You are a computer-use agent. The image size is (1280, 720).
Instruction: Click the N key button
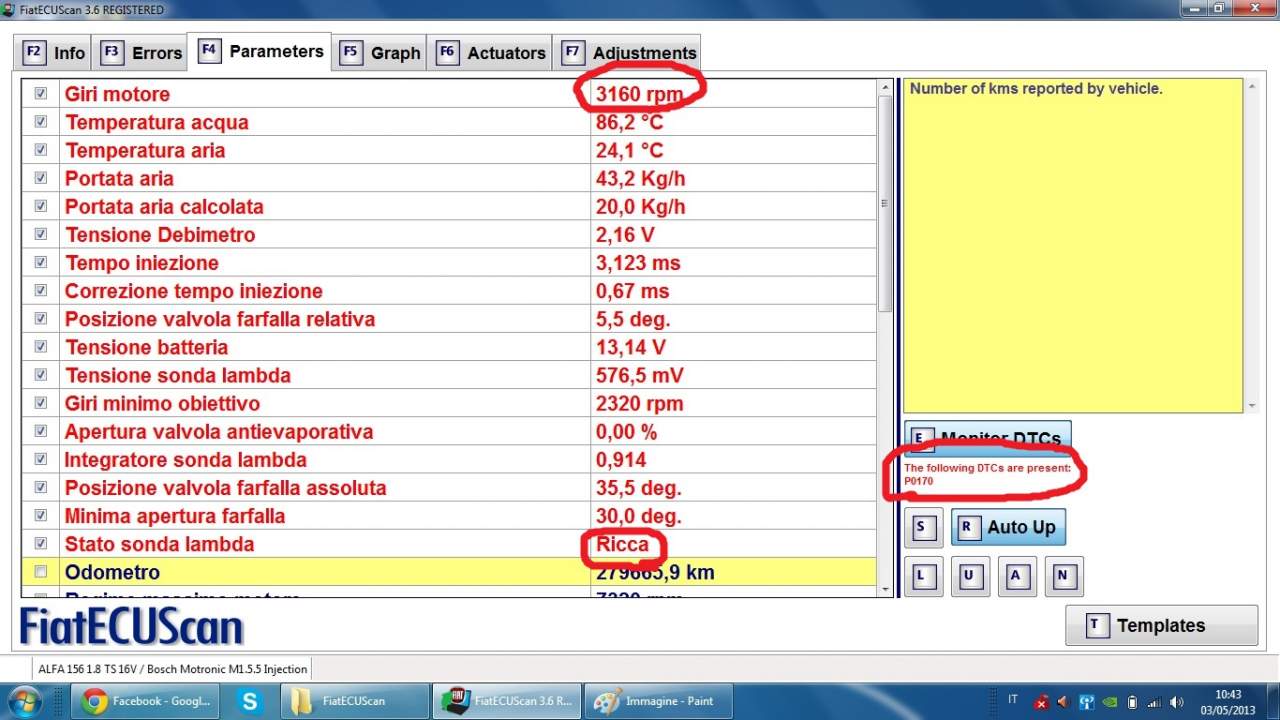[x=1063, y=577]
